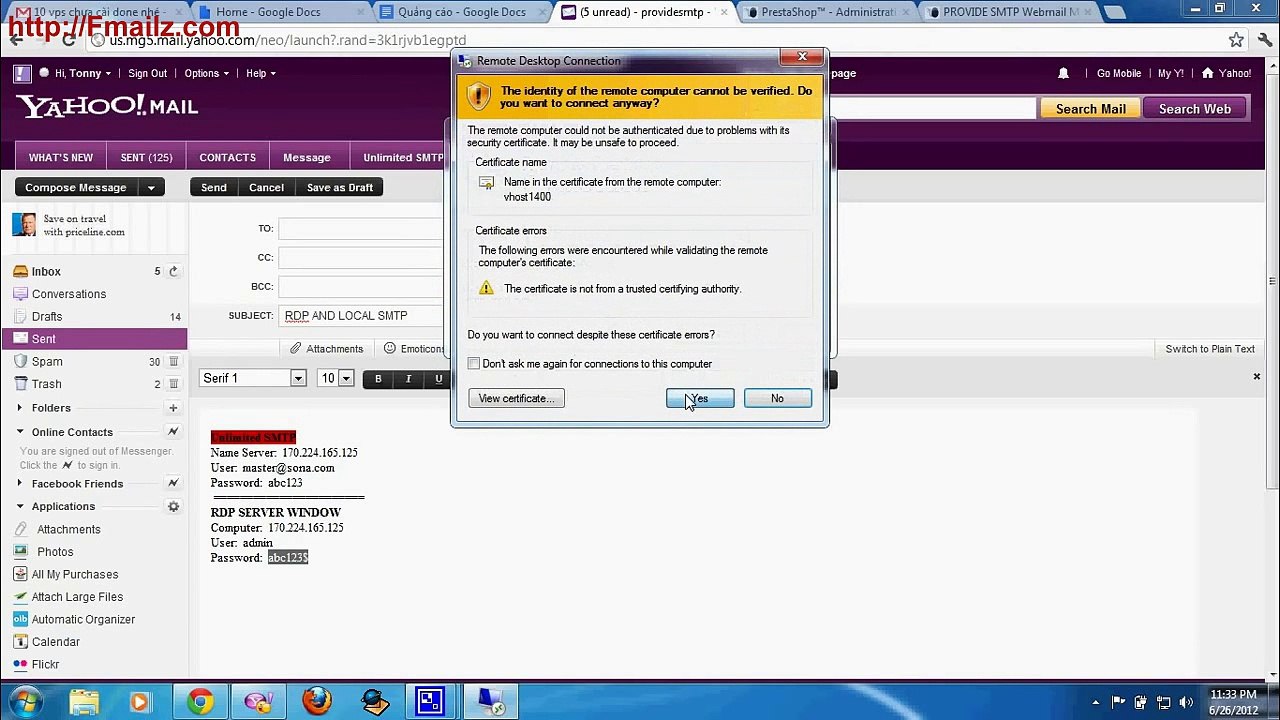Viewport: 1280px width, 720px height.
Task: Click Switch to Plain Text link
Action: 1210,349
